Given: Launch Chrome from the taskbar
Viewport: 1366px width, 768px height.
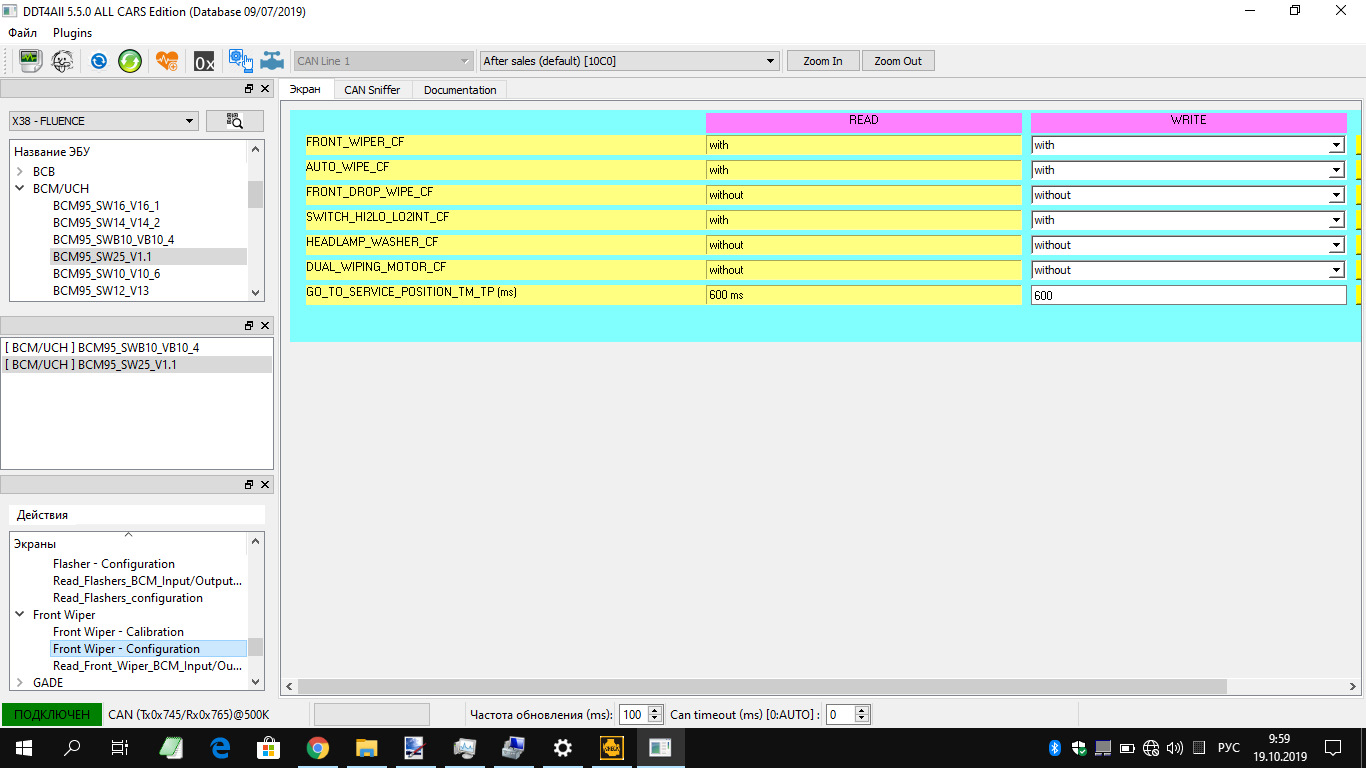Looking at the screenshot, I should point(318,748).
